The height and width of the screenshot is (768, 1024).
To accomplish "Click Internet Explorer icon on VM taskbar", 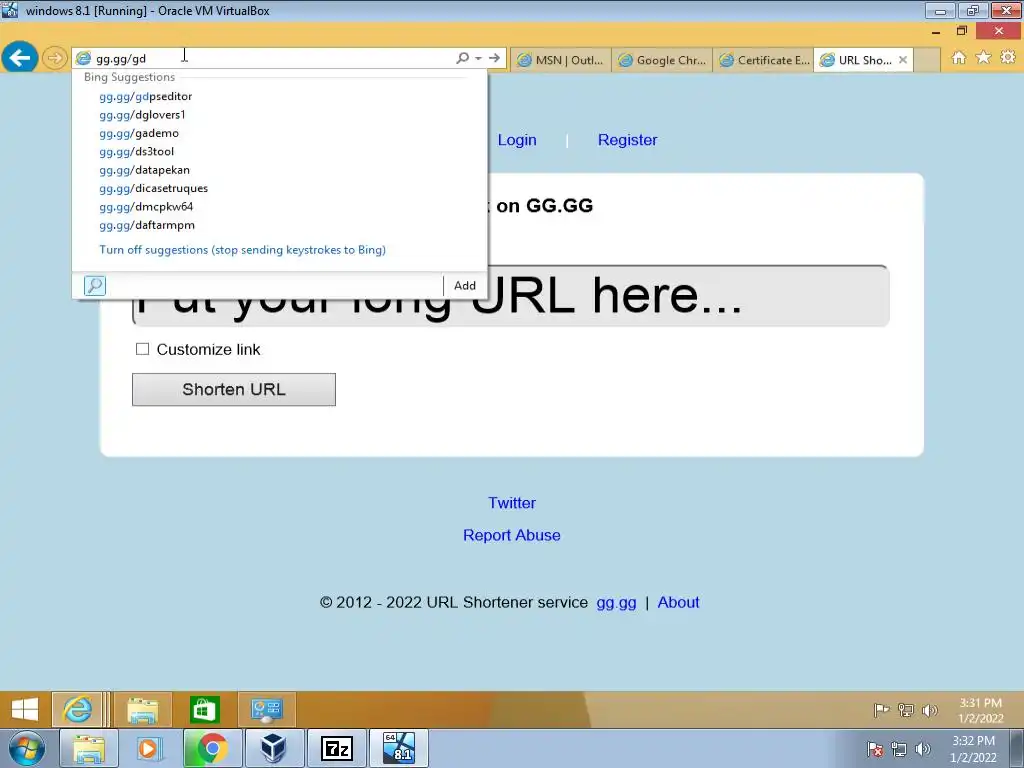I will [x=77, y=709].
